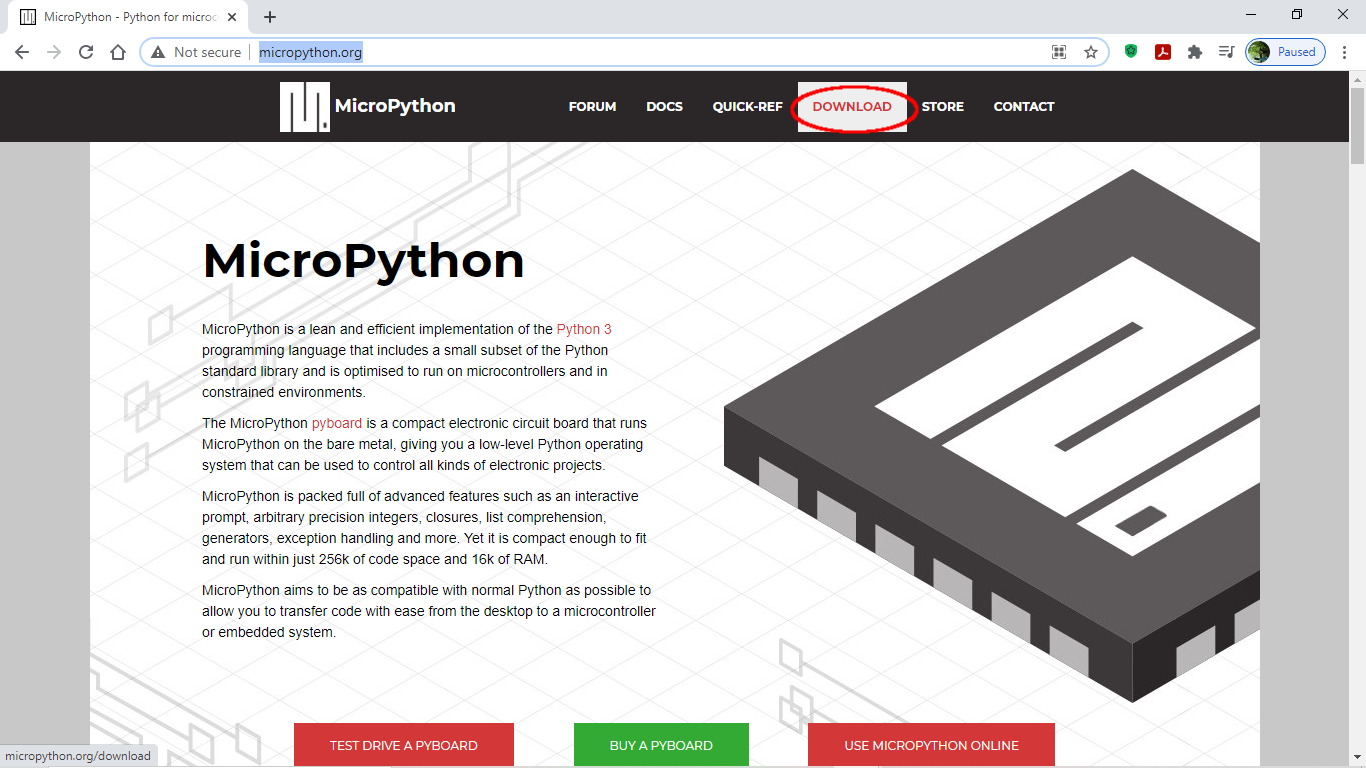Generate a QR code for this page
Image resolution: width=1366 pixels, height=768 pixels.
coord(1058,51)
